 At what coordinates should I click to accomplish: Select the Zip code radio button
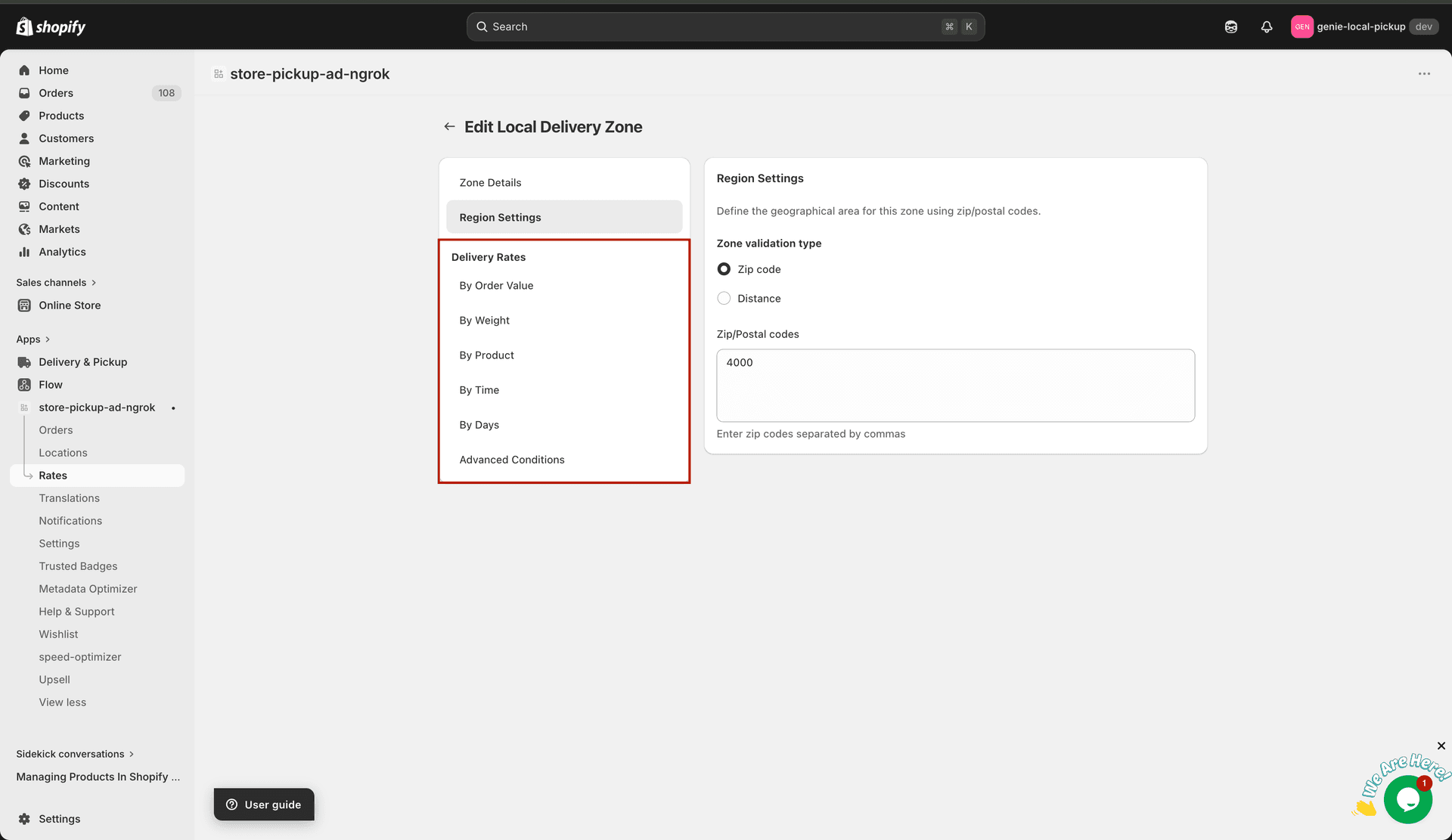pyautogui.click(x=724, y=269)
